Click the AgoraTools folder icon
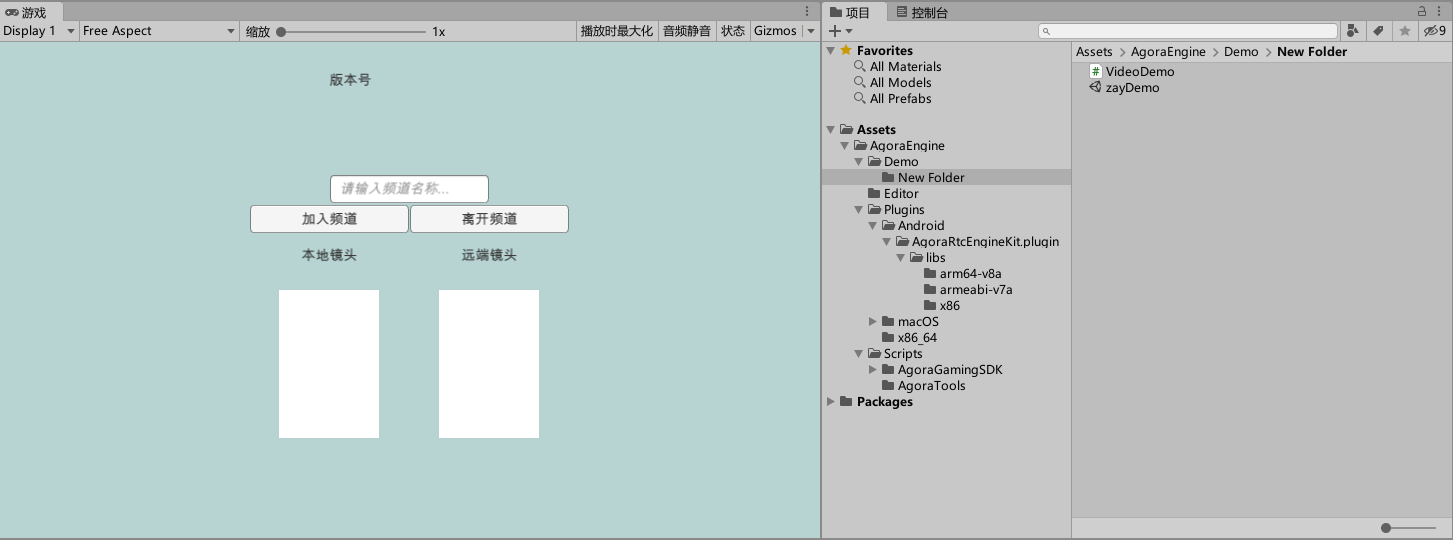 (x=888, y=385)
